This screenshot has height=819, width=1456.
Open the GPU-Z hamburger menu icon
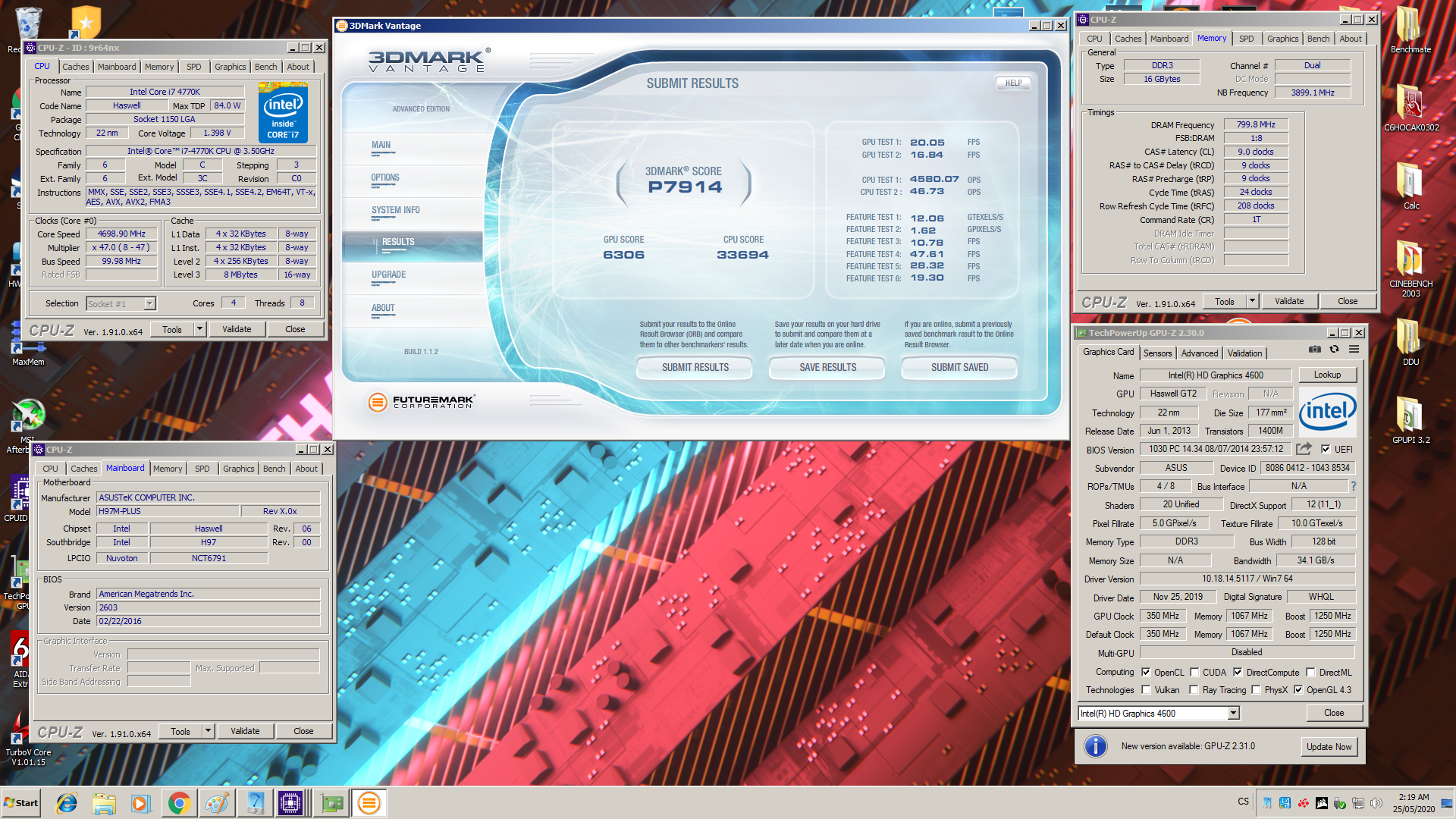point(1354,350)
